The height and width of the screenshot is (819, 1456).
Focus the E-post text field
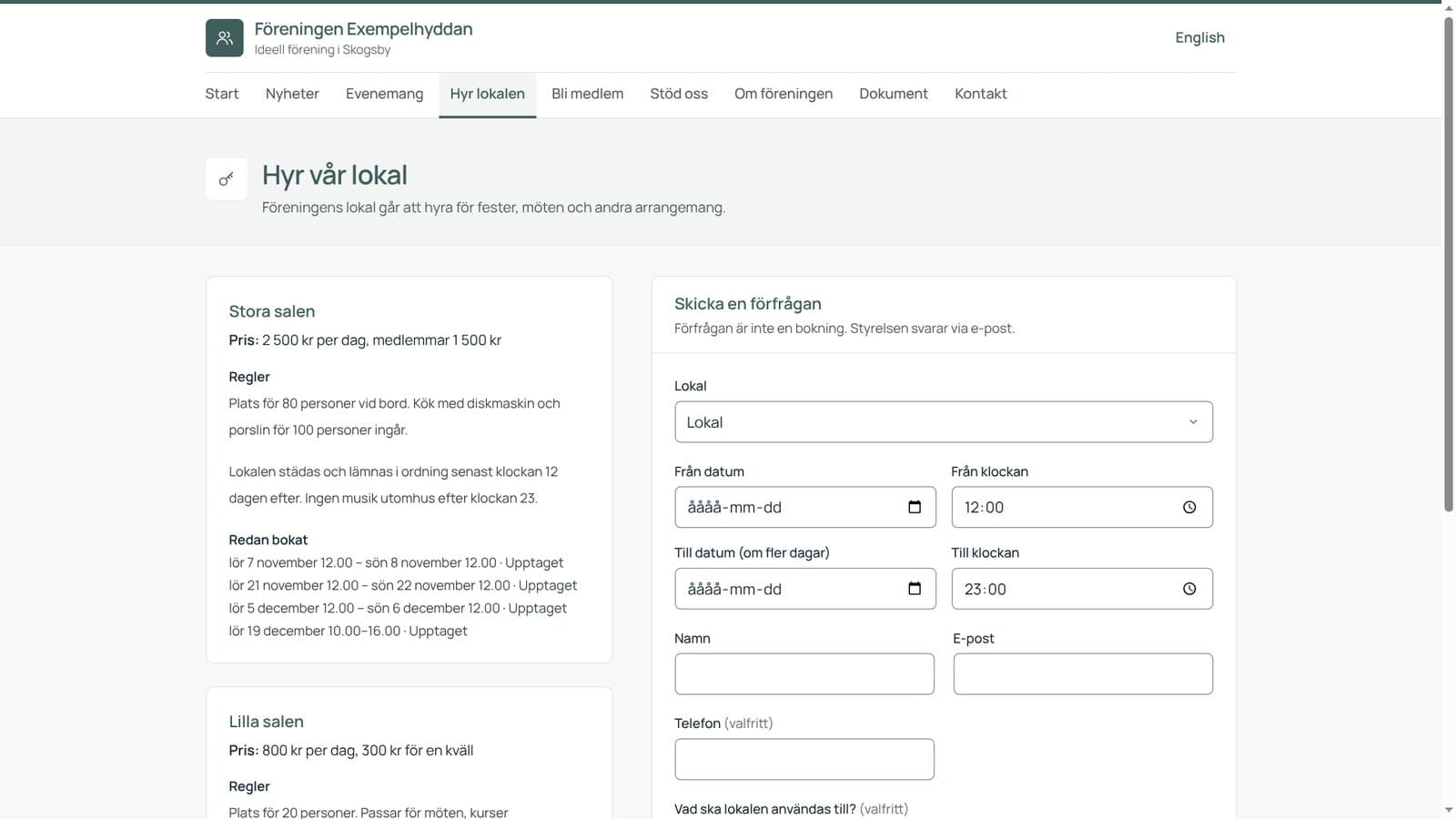tap(1083, 674)
